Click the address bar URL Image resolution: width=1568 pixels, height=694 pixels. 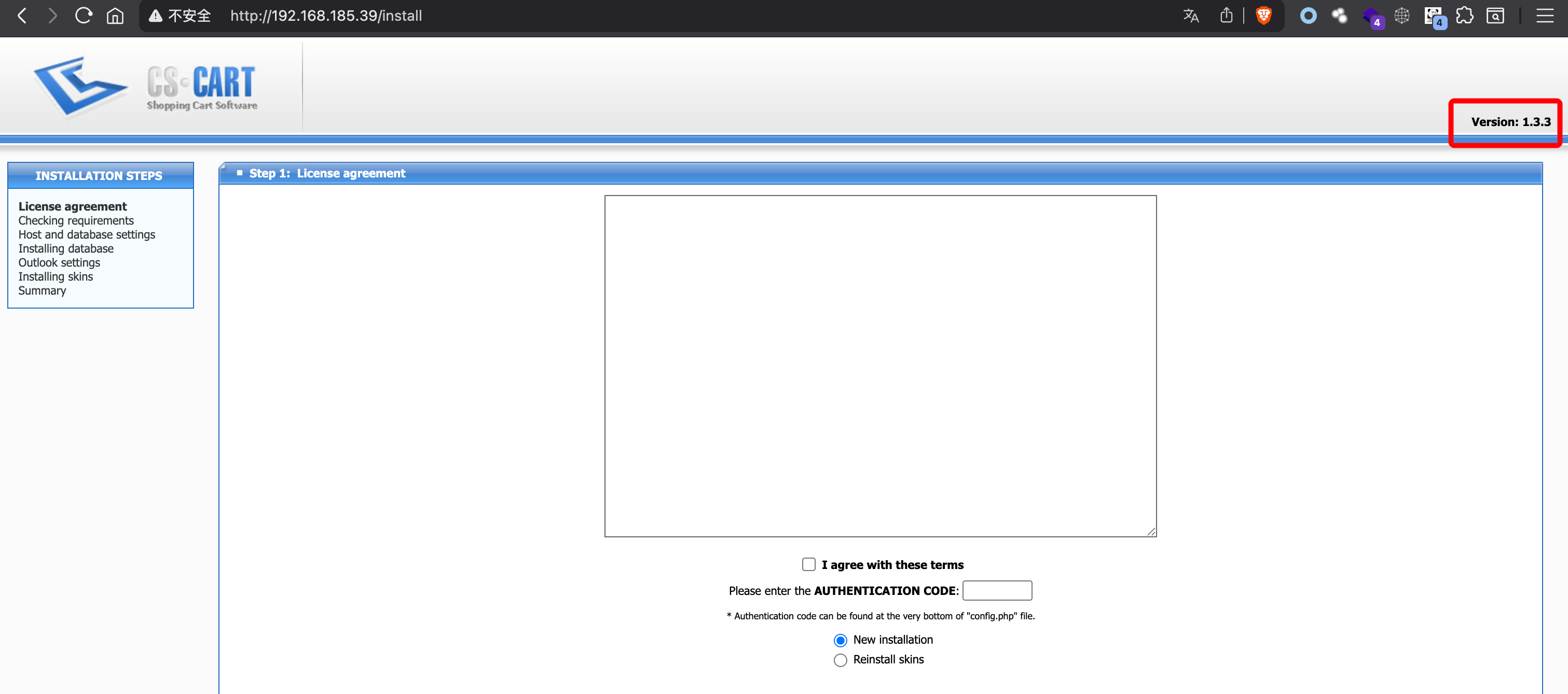point(326,16)
